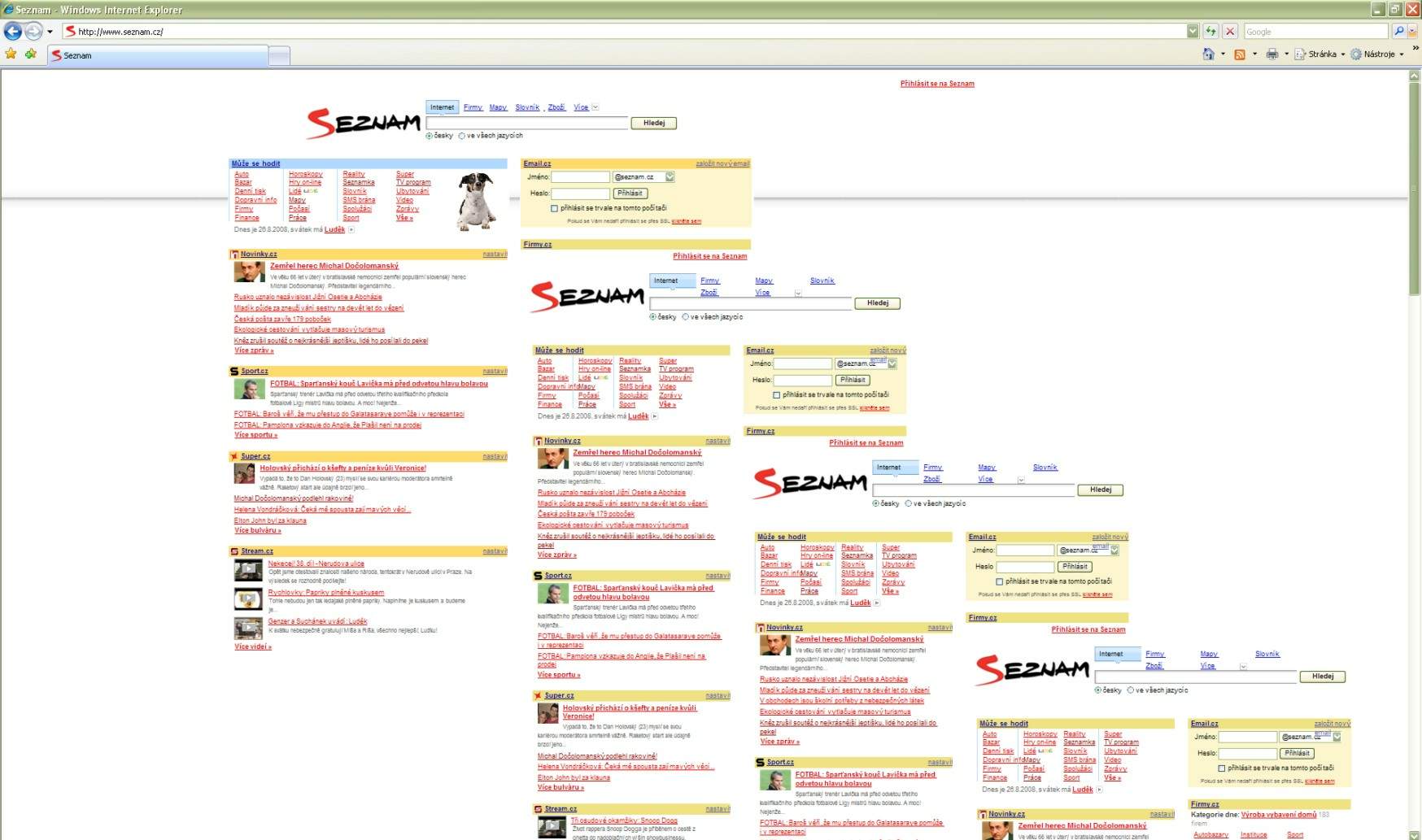Click Super.cz star icon in outermost left column
This screenshot has height=840, width=1422.
[x=234, y=457]
